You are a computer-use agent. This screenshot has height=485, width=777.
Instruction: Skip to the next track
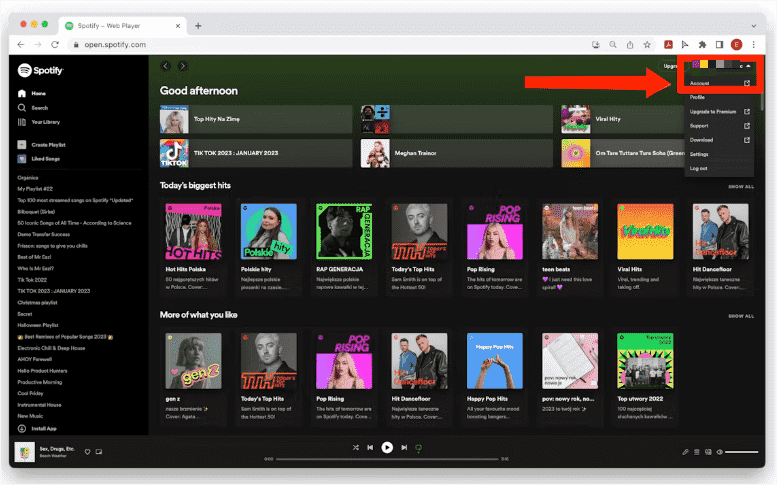404,447
